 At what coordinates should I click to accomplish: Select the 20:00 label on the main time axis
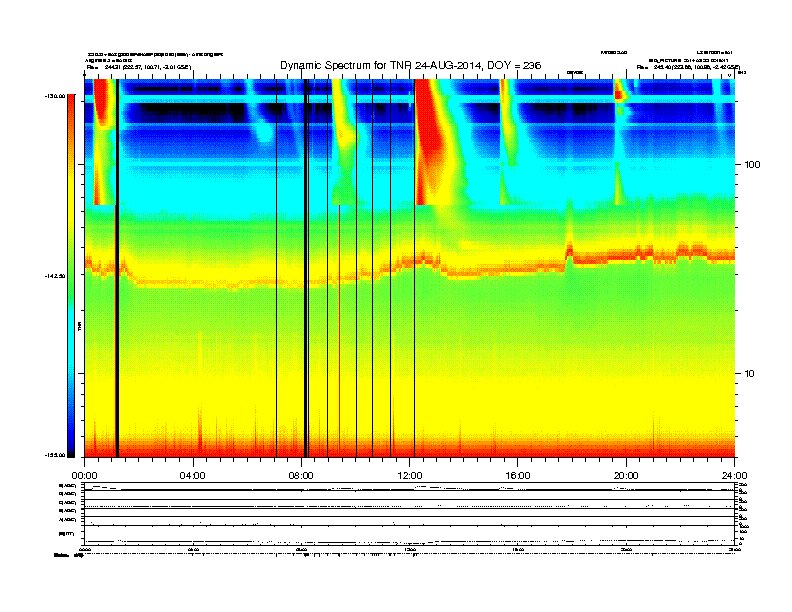[626, 476]
